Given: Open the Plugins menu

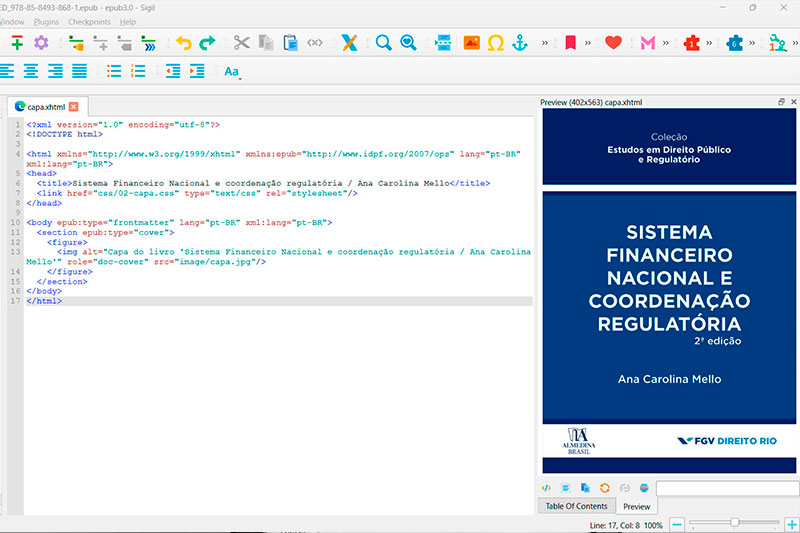Looking at the screenshot, I should (x=46, y=21).
